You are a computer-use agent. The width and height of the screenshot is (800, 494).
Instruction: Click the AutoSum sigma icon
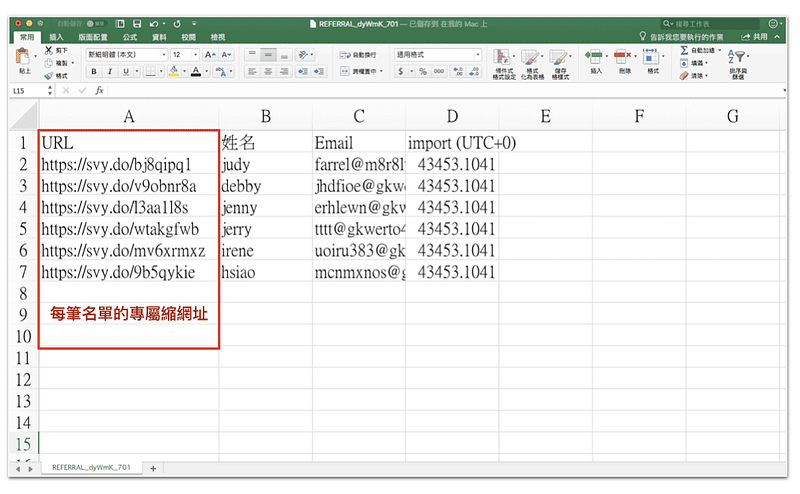click(x=684, y=50)
